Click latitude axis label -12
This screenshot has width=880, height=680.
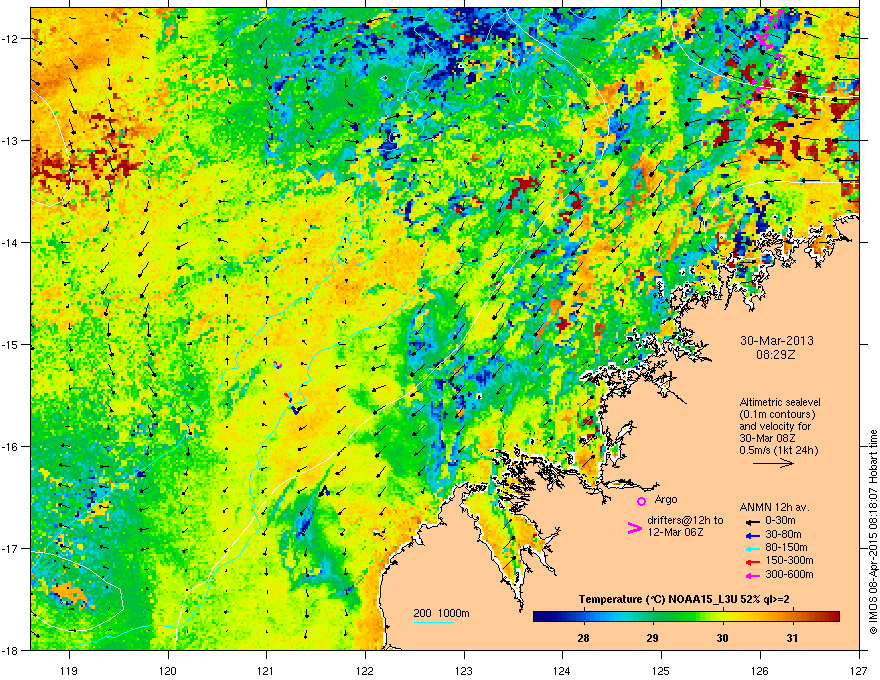click(x=11, y=39)
